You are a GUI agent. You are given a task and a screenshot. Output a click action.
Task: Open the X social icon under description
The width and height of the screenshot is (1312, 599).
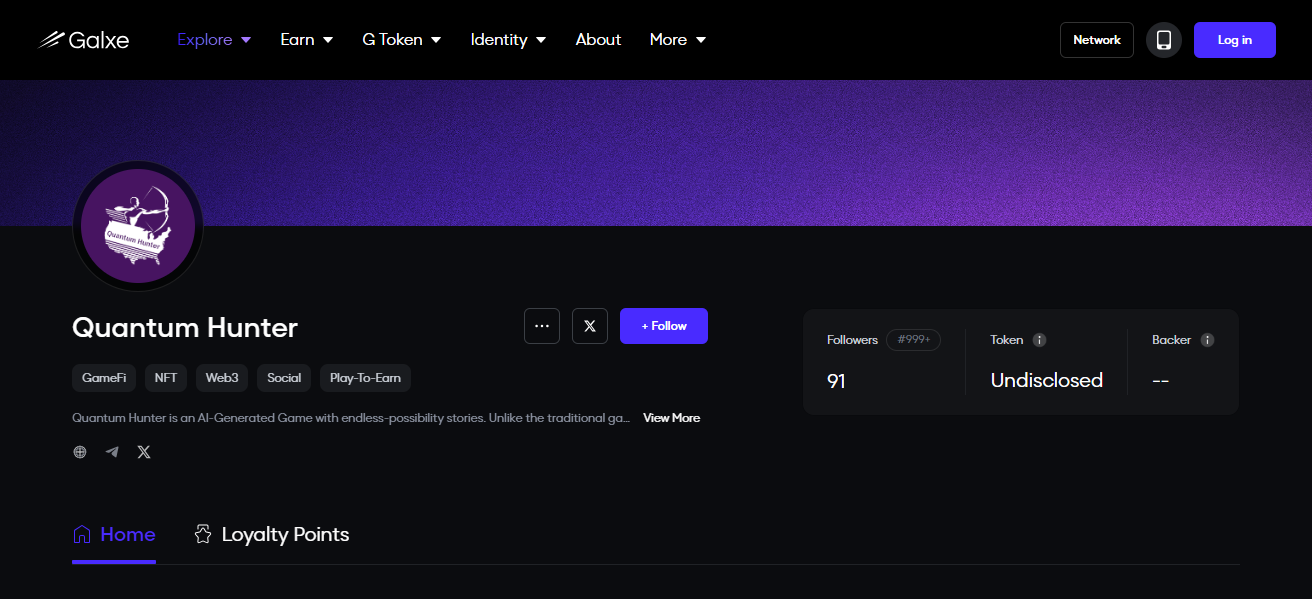click(144, 452)
